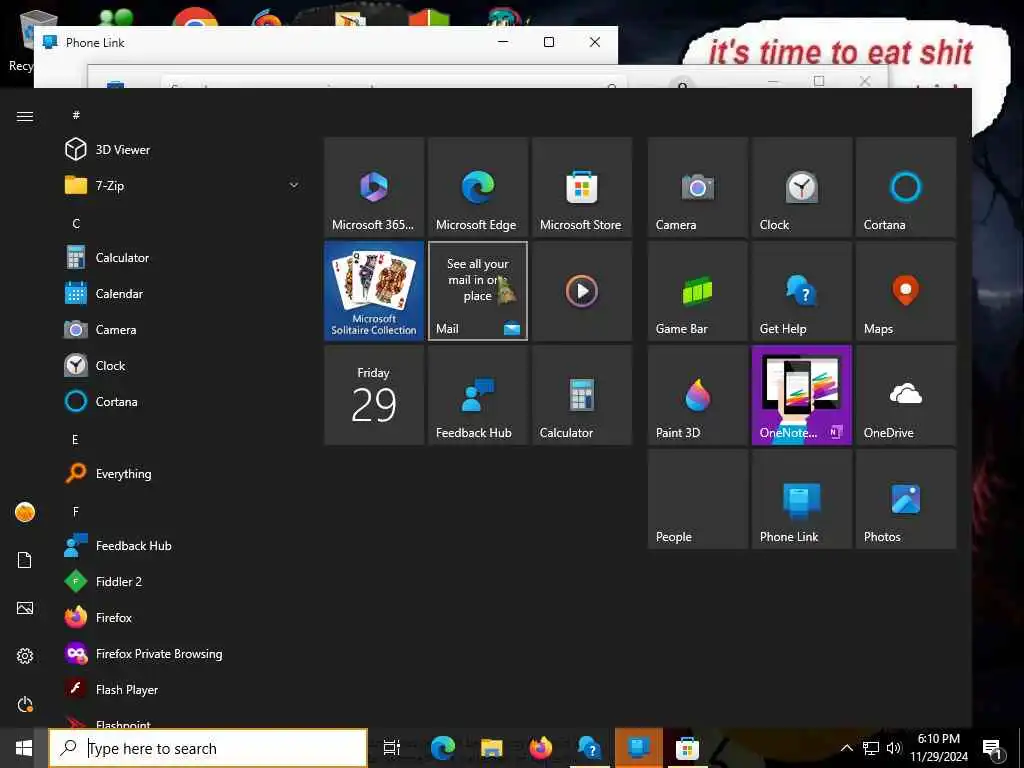Maximize the Phone Link window

coord(549,42)
